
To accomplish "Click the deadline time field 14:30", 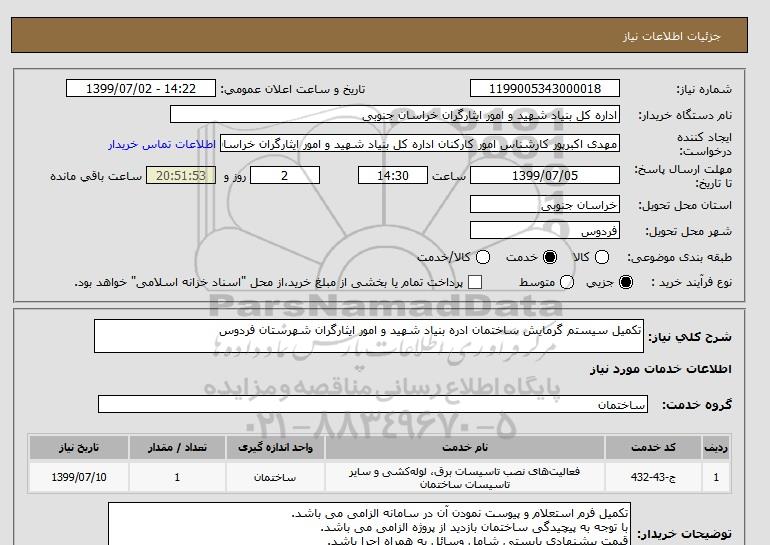I will 393,175.
